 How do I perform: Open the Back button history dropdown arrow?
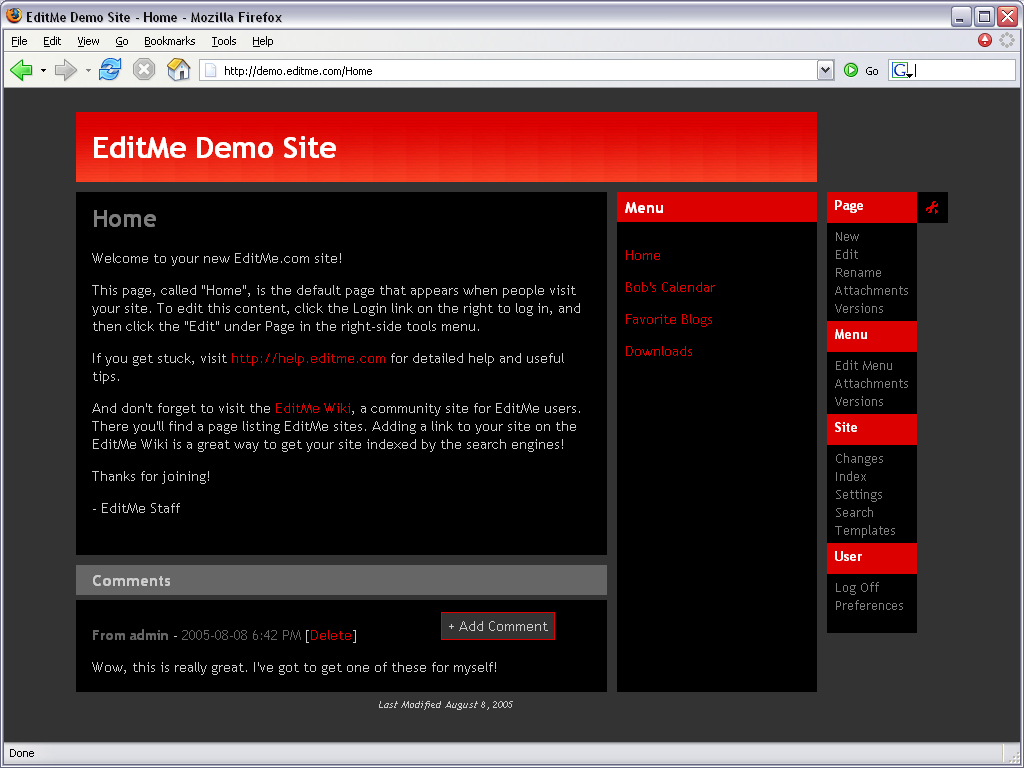[x=43, y=71]
